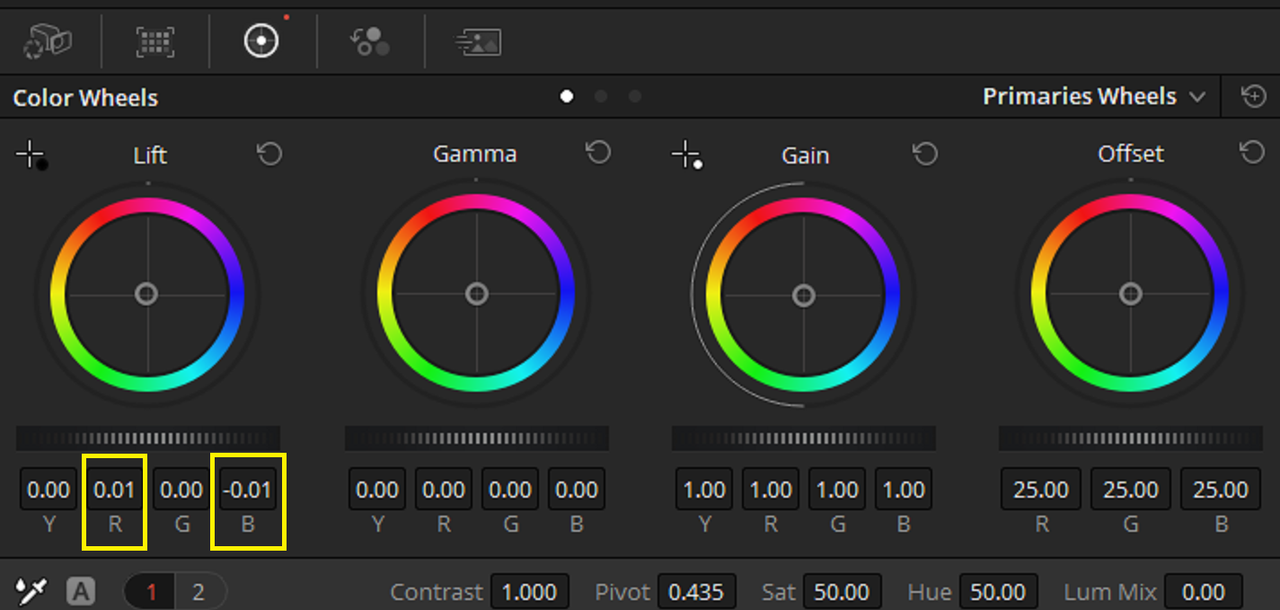Open the Motion Effects palette icon
1280x610 pixels.
click(x=478, y=41)
